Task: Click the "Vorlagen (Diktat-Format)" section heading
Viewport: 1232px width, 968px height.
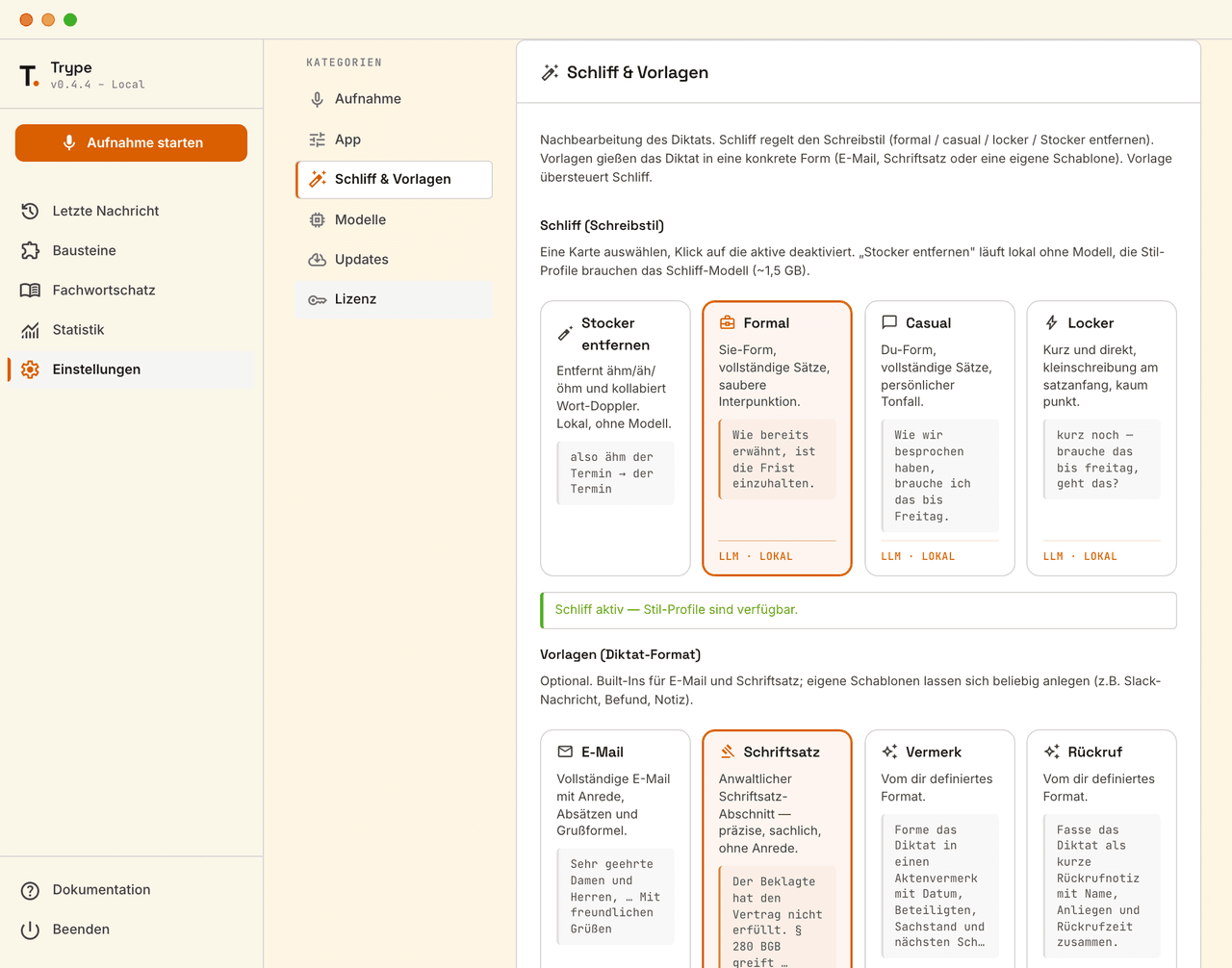Action: click(x=621, y=654)
